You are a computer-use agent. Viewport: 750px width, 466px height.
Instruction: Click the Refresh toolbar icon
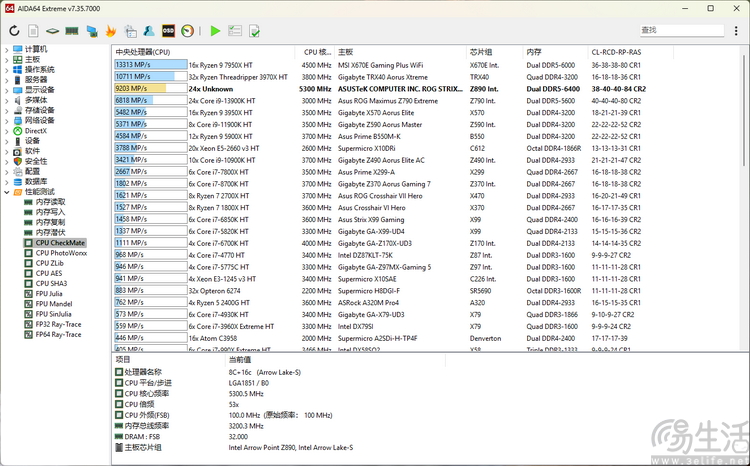(14, 31)
